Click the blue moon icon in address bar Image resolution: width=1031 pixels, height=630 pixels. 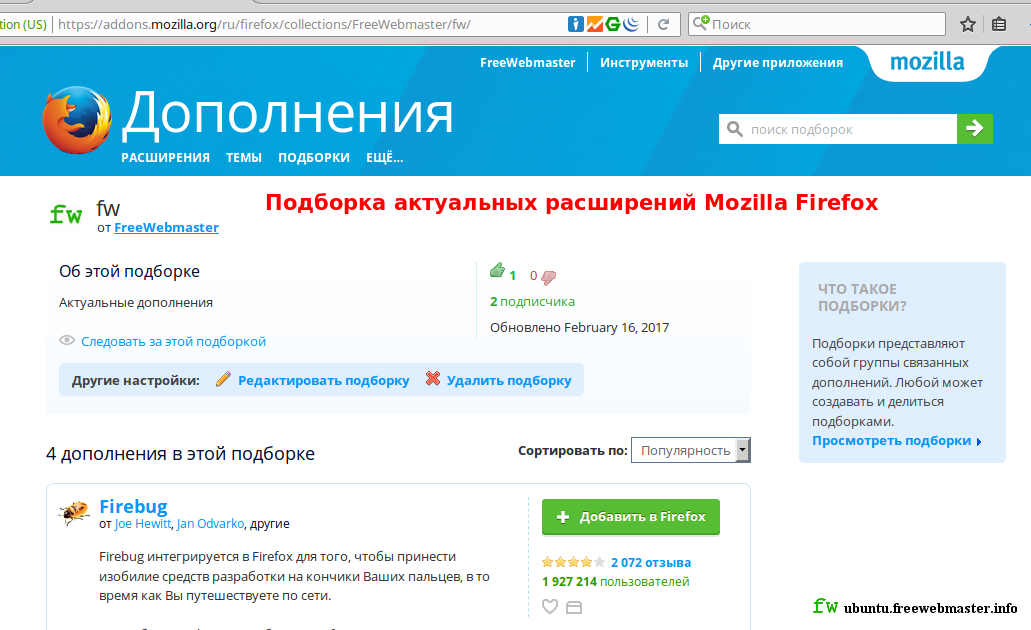pyautogui.click(x=631, y=24)
